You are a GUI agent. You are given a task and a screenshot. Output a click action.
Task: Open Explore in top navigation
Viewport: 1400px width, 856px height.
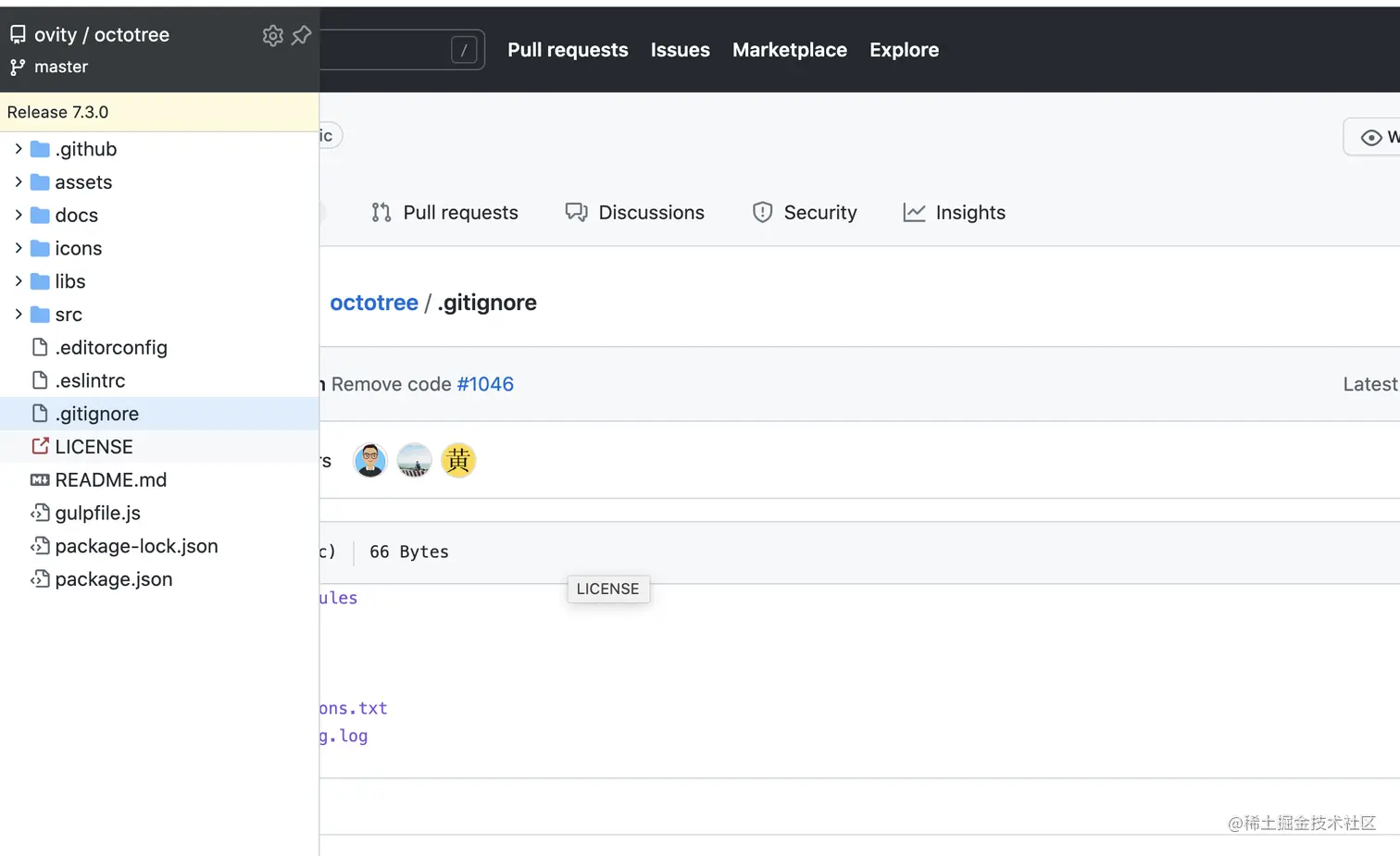(x=905, y=50)
